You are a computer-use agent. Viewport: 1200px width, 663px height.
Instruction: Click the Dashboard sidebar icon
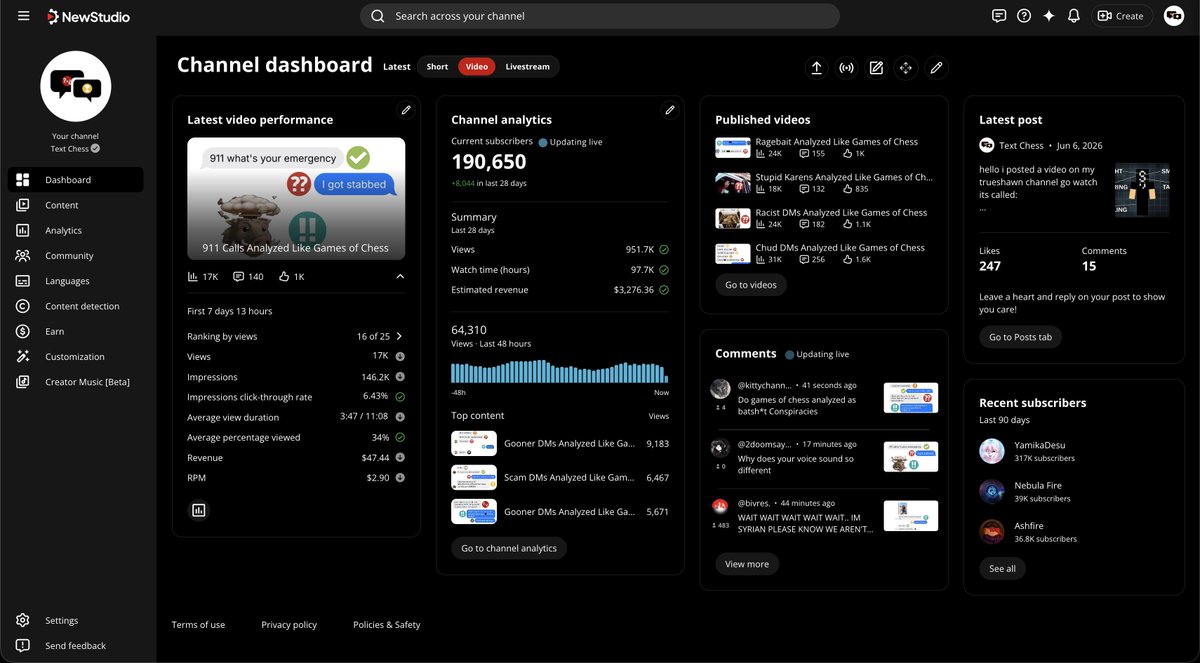tap(23, 180)
